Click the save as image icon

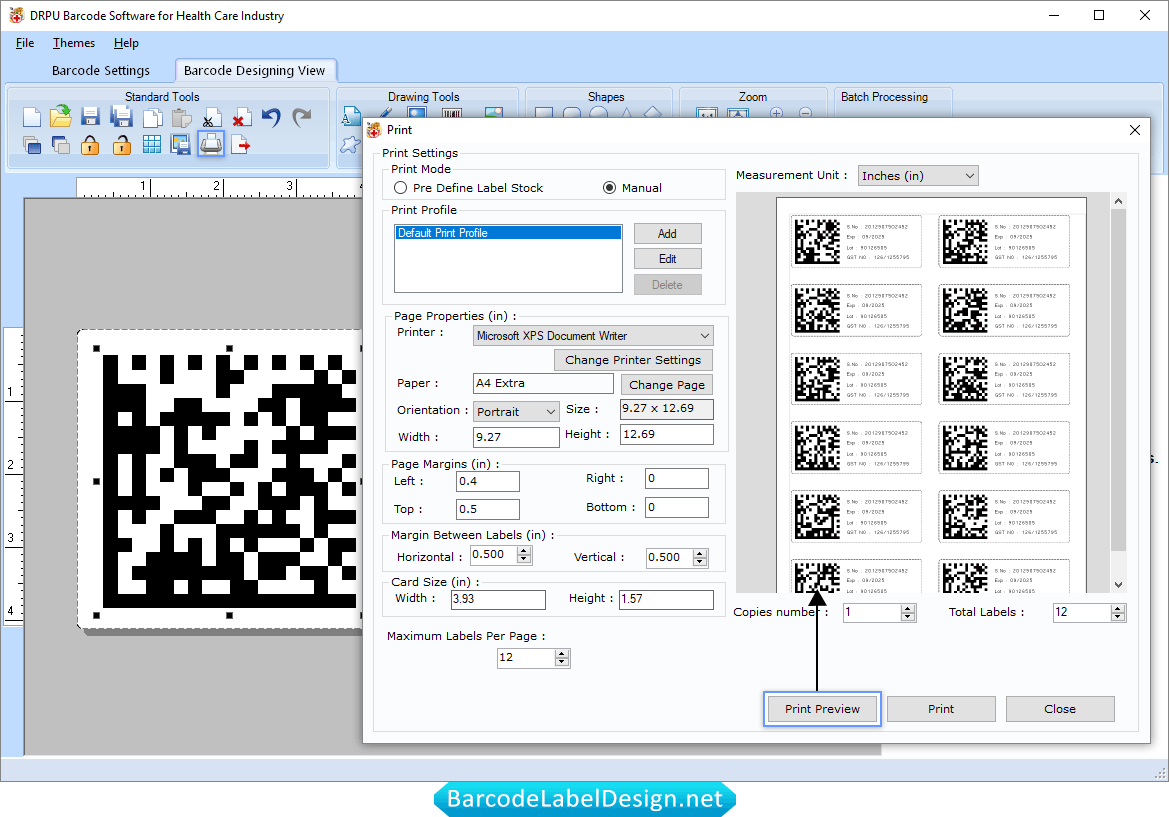(x=180, y=145)
